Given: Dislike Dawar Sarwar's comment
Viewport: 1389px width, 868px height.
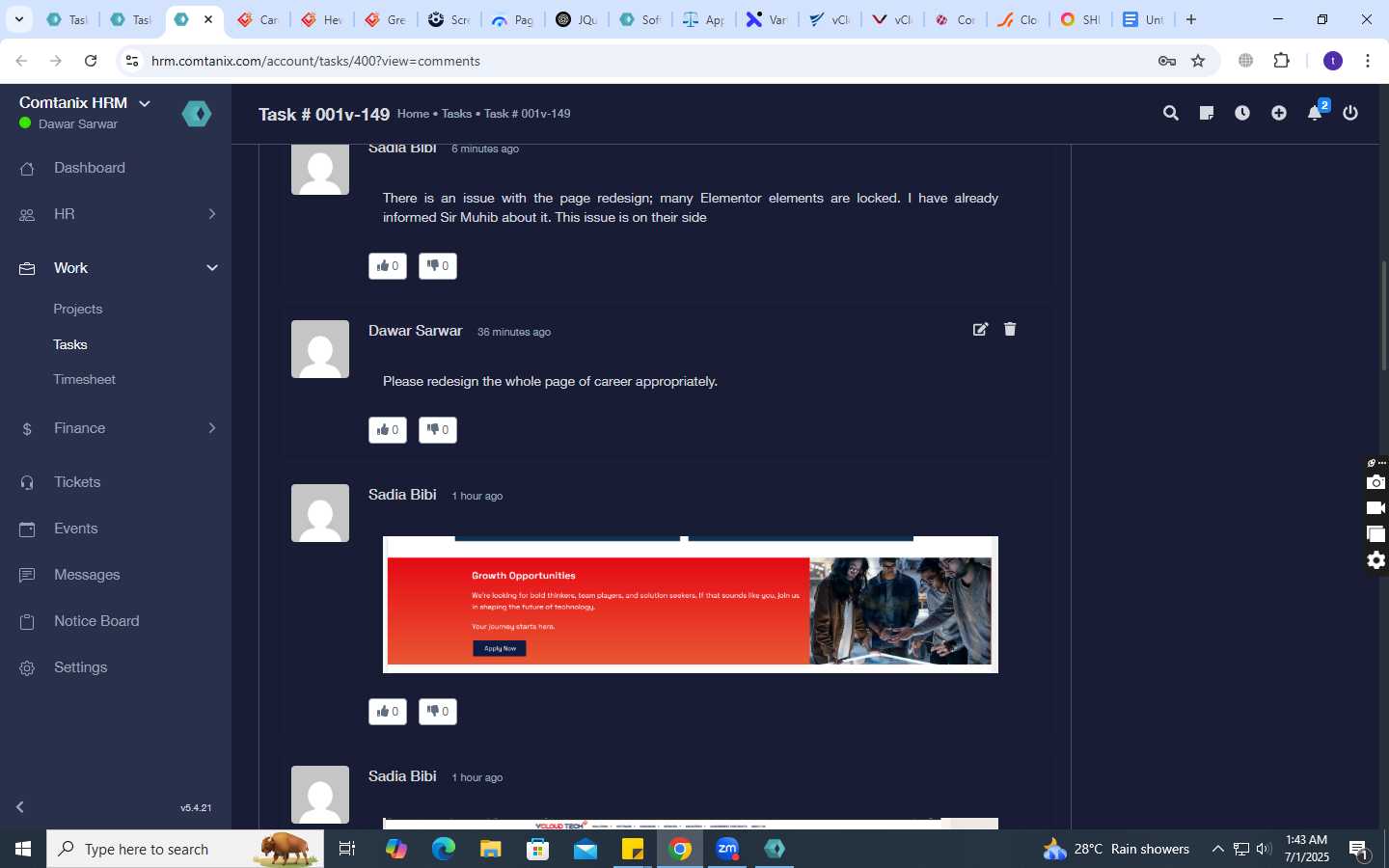Looking at the screenshot, I should point(438,429).
